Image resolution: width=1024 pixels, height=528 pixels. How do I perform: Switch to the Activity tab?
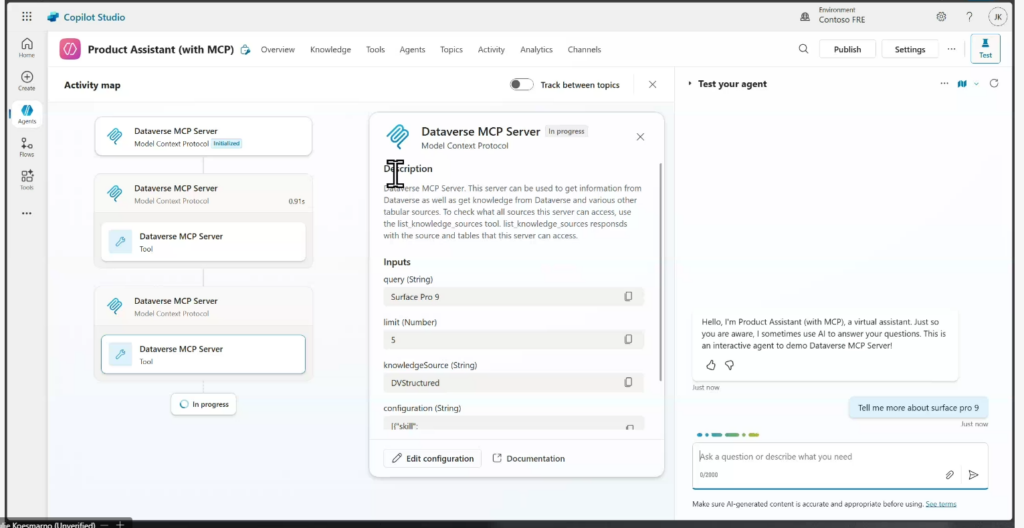(x=491, y=50)
